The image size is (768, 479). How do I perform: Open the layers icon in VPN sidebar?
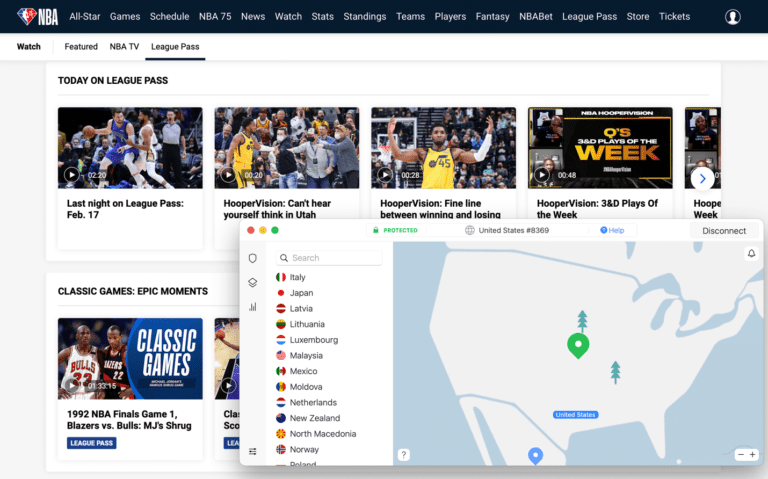(253, 283)
